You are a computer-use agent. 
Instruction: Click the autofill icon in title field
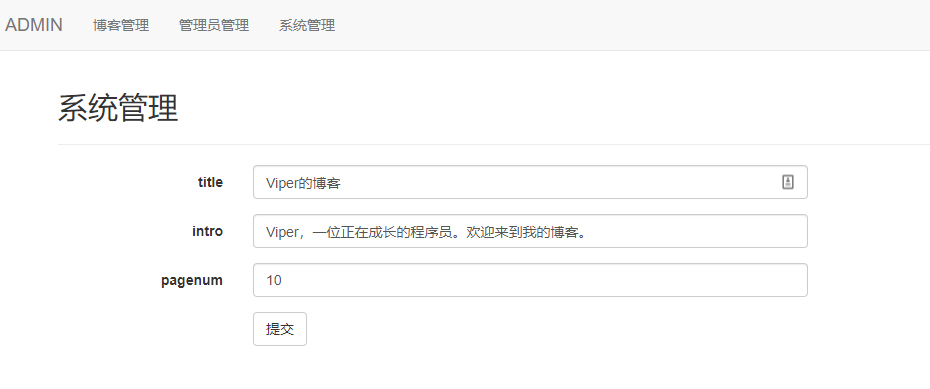click(x=788, y=182)
